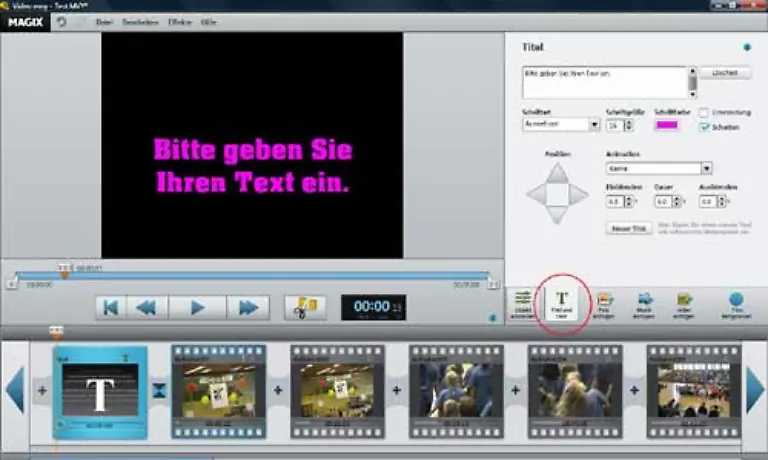Viewport: 768px width, 460px height.
Task: Click the orange position marker above storyboard
Action: click(56, 332)
